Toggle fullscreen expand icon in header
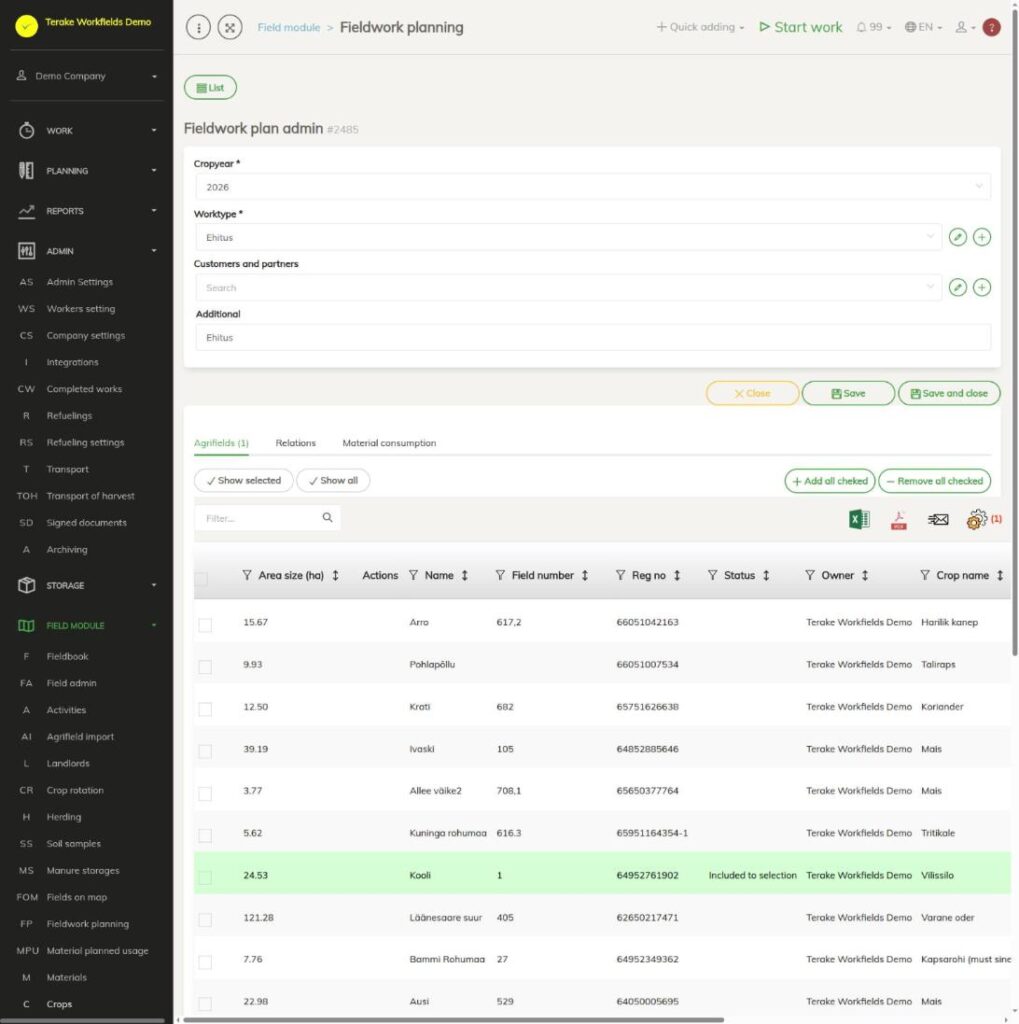 [x=230, y=27]
